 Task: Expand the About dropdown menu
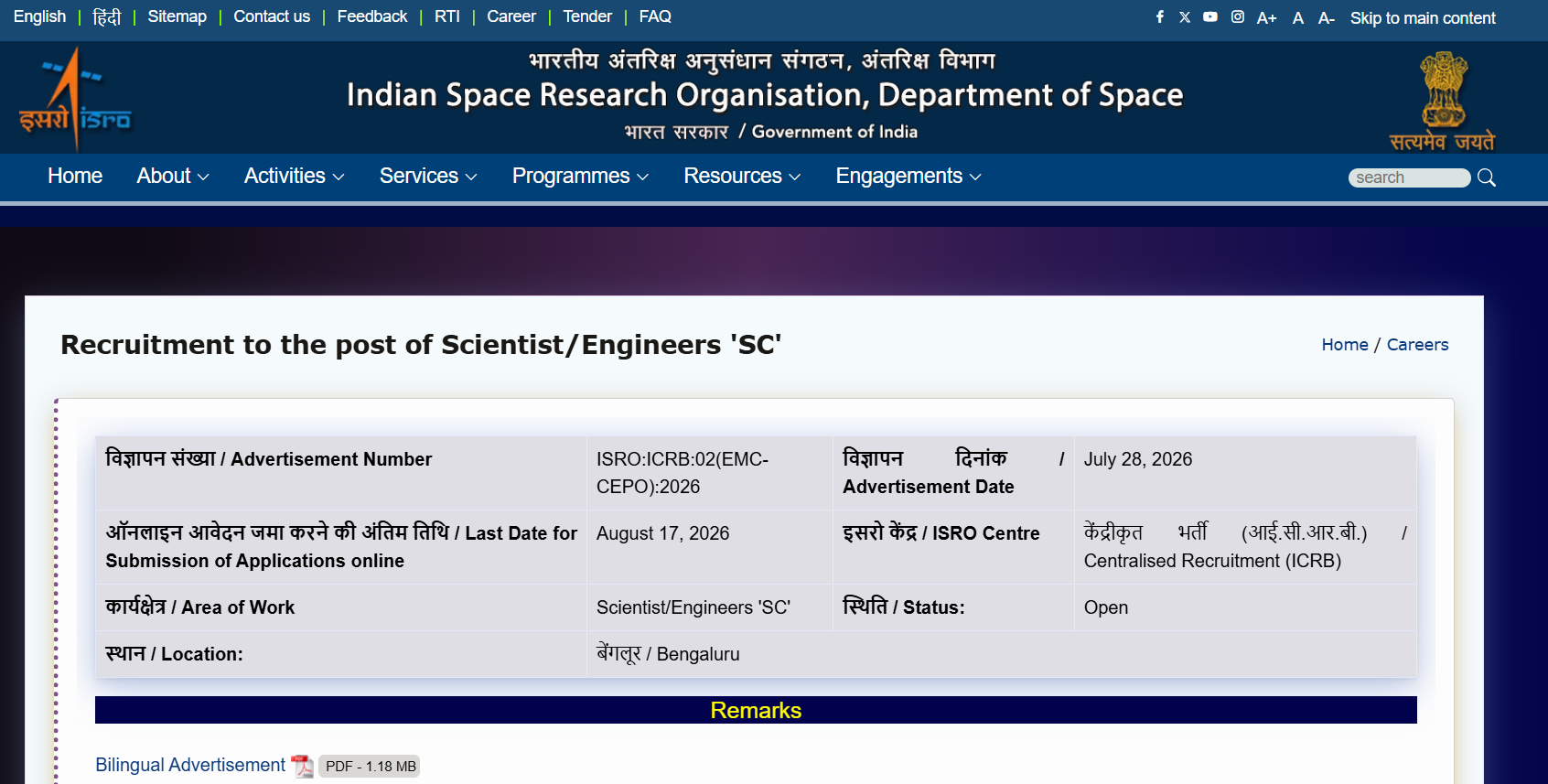click(x=173, y=176)
